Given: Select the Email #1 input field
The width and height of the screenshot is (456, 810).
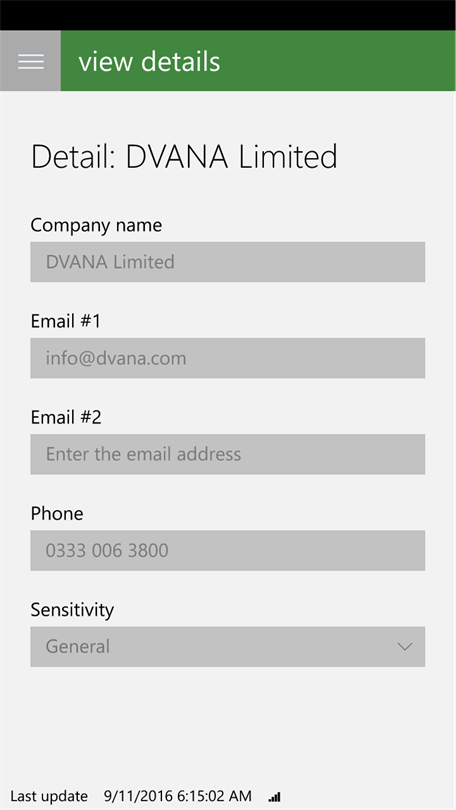Looking at the screenshot, I should [228, 358].
